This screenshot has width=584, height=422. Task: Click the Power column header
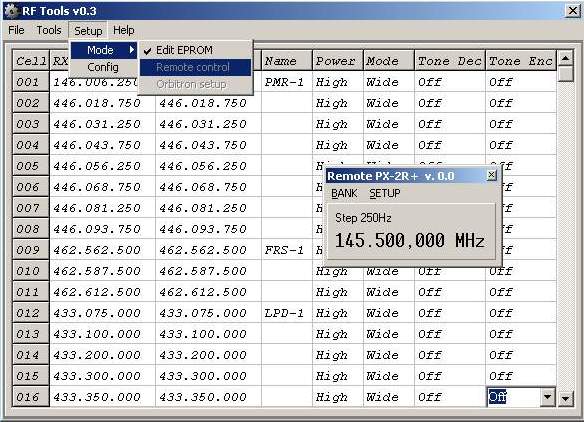pyautogui.click(x=337, y=60)
